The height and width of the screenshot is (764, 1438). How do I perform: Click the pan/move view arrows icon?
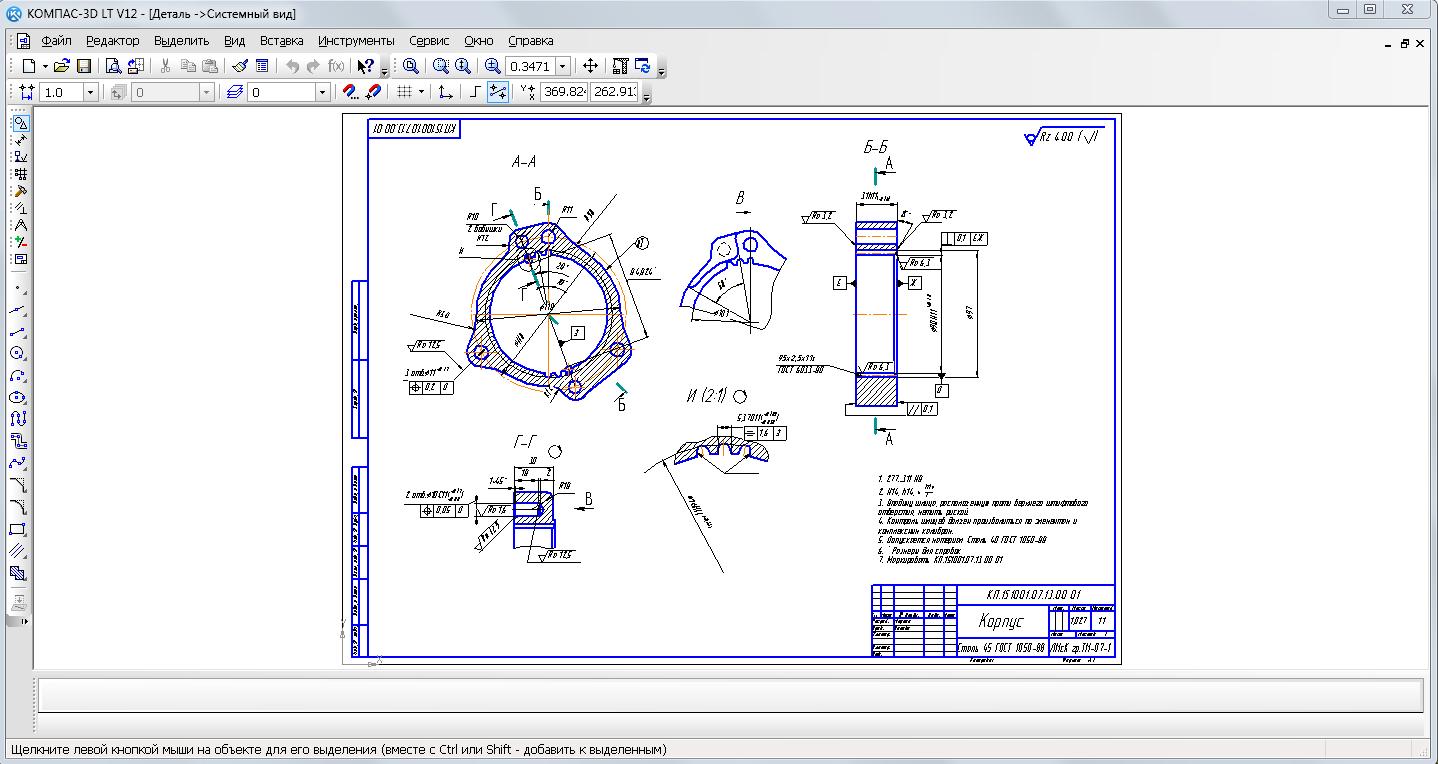point(590,66)
